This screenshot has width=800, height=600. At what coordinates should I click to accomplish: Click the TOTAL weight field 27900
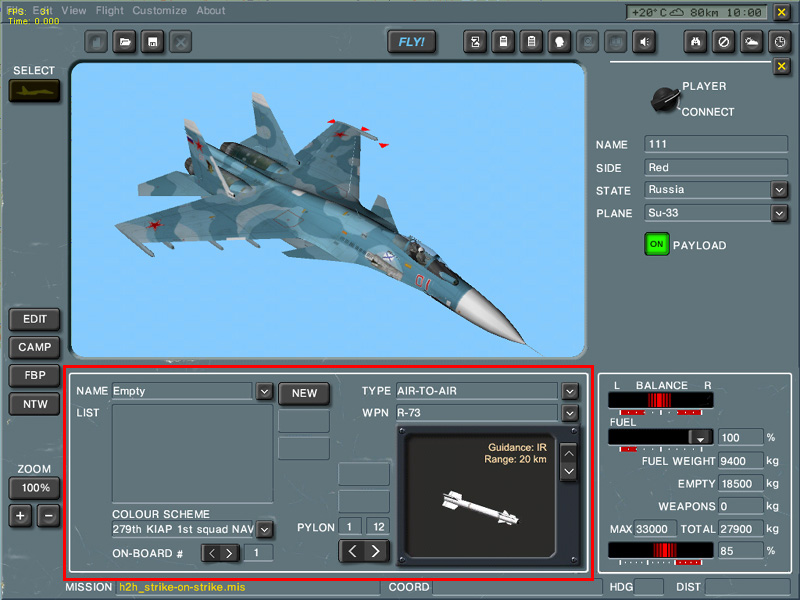[740, 529]
